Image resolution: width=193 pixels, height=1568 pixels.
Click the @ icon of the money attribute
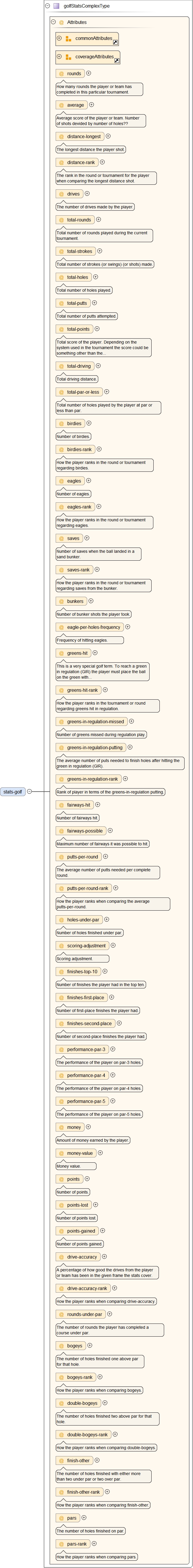62,1127
